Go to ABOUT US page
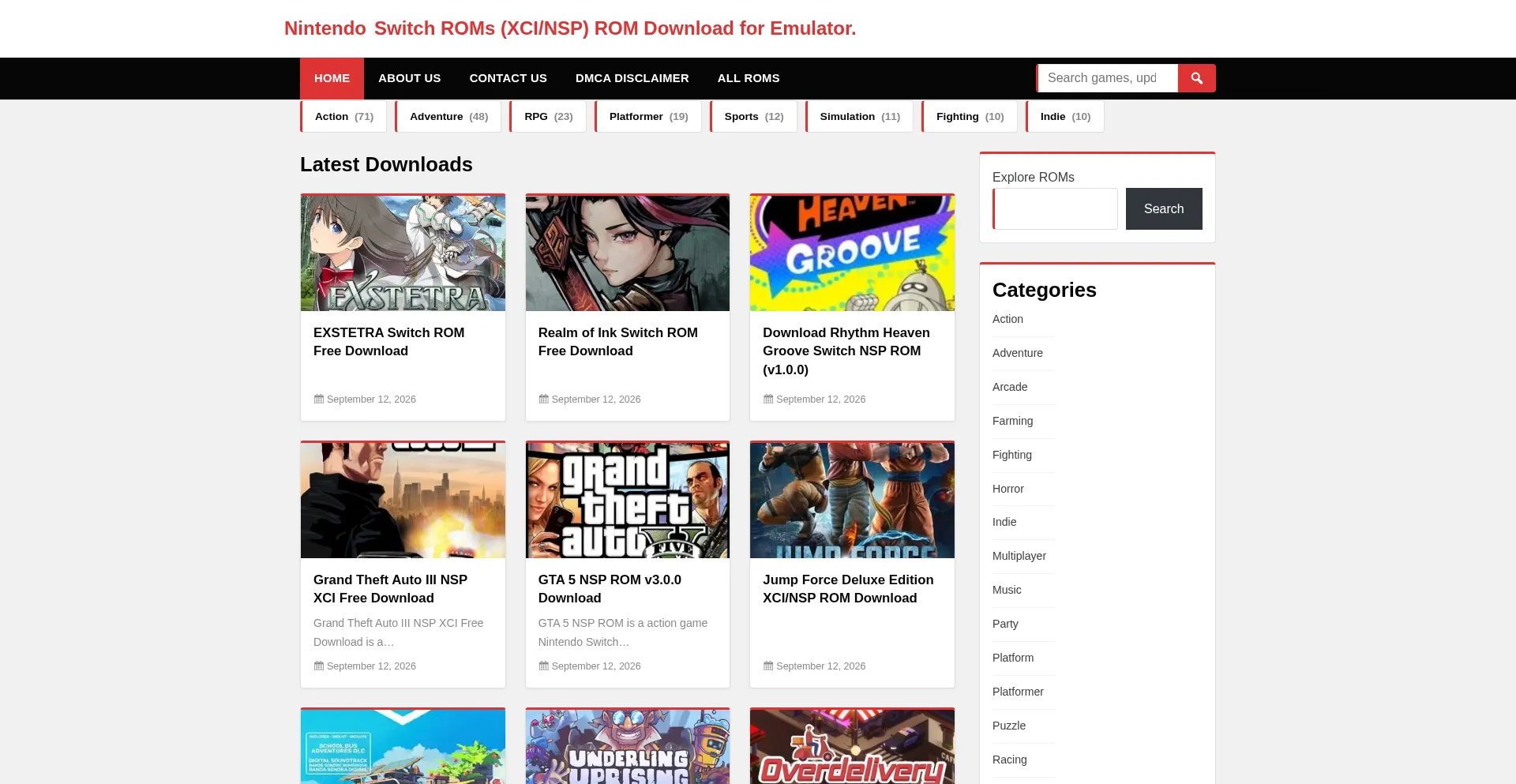Image resolution: width=1516 pixels, height=784 pixels. click(409, 78)
